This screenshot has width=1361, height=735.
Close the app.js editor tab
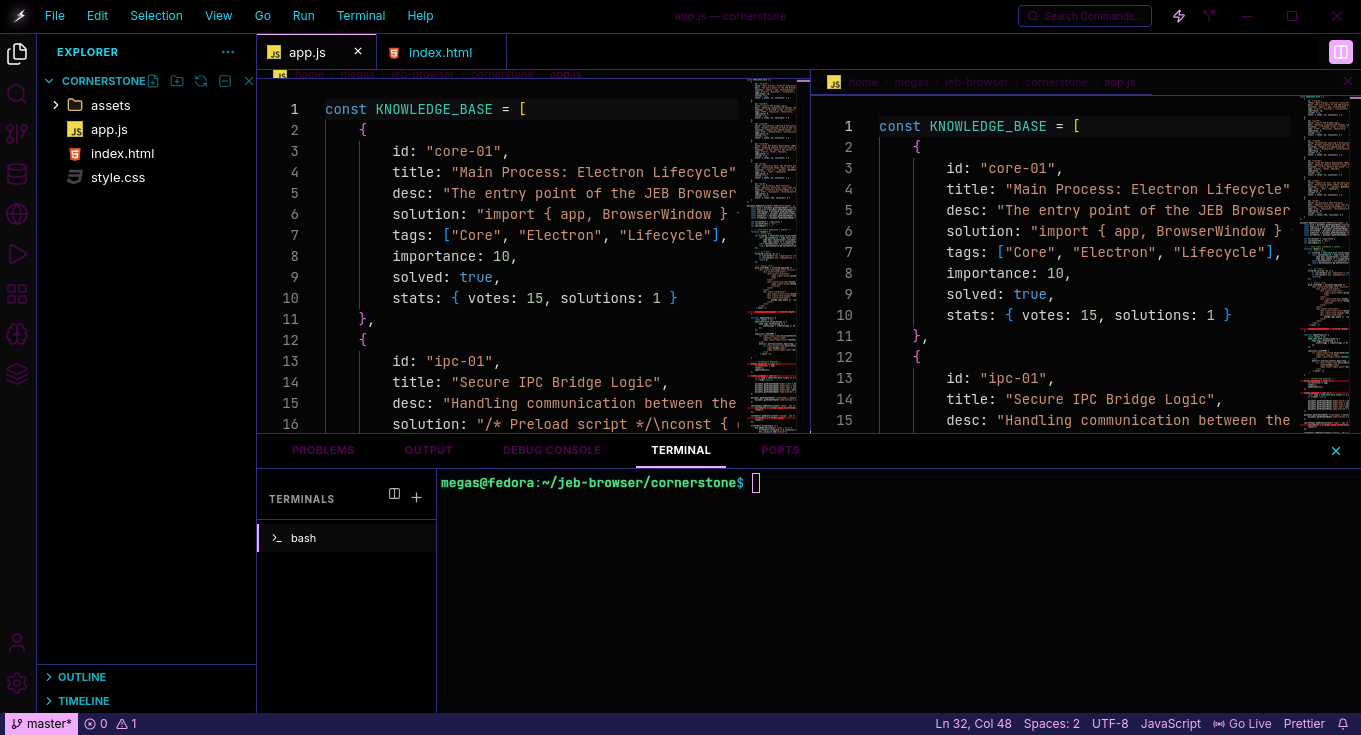358,52
